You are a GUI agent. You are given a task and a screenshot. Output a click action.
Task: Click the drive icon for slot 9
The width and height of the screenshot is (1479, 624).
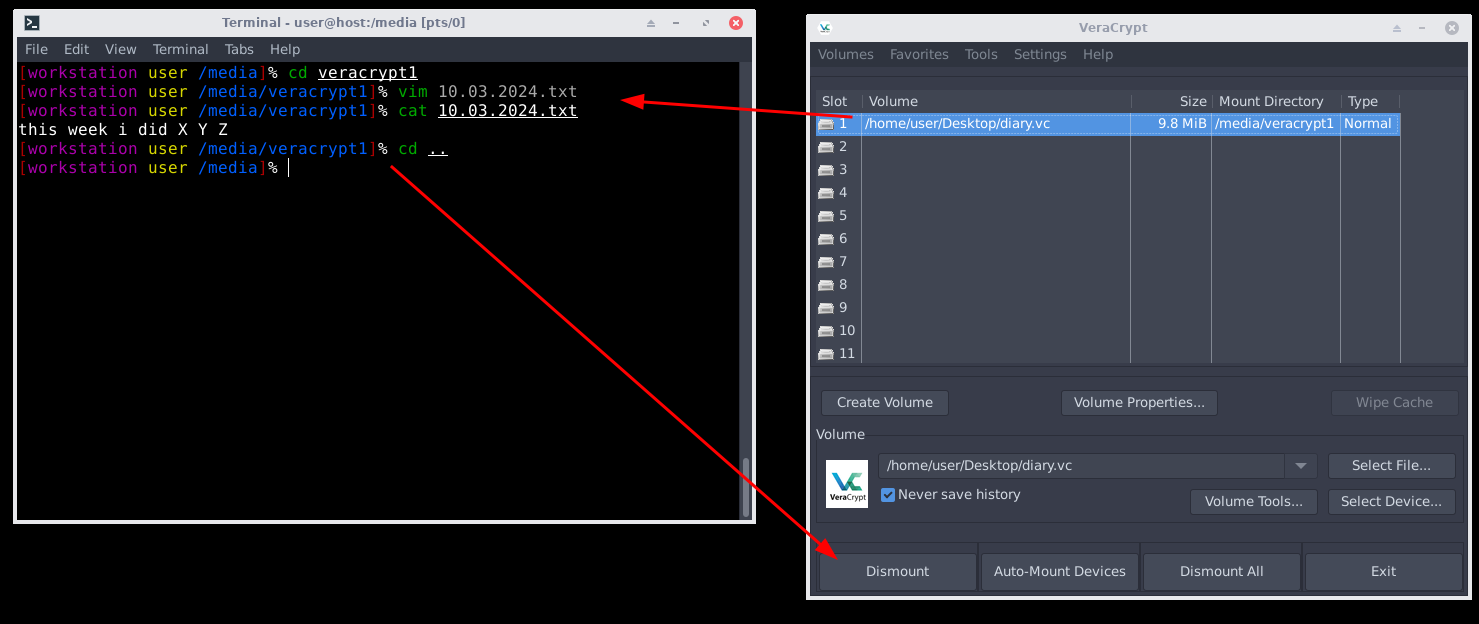(826, 308)
